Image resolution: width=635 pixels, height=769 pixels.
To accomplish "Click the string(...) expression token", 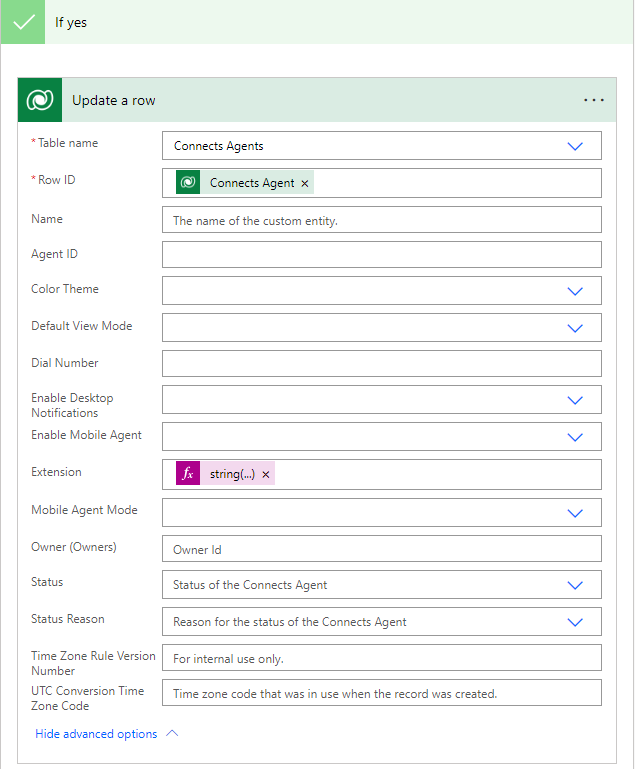I will point(225,474).
